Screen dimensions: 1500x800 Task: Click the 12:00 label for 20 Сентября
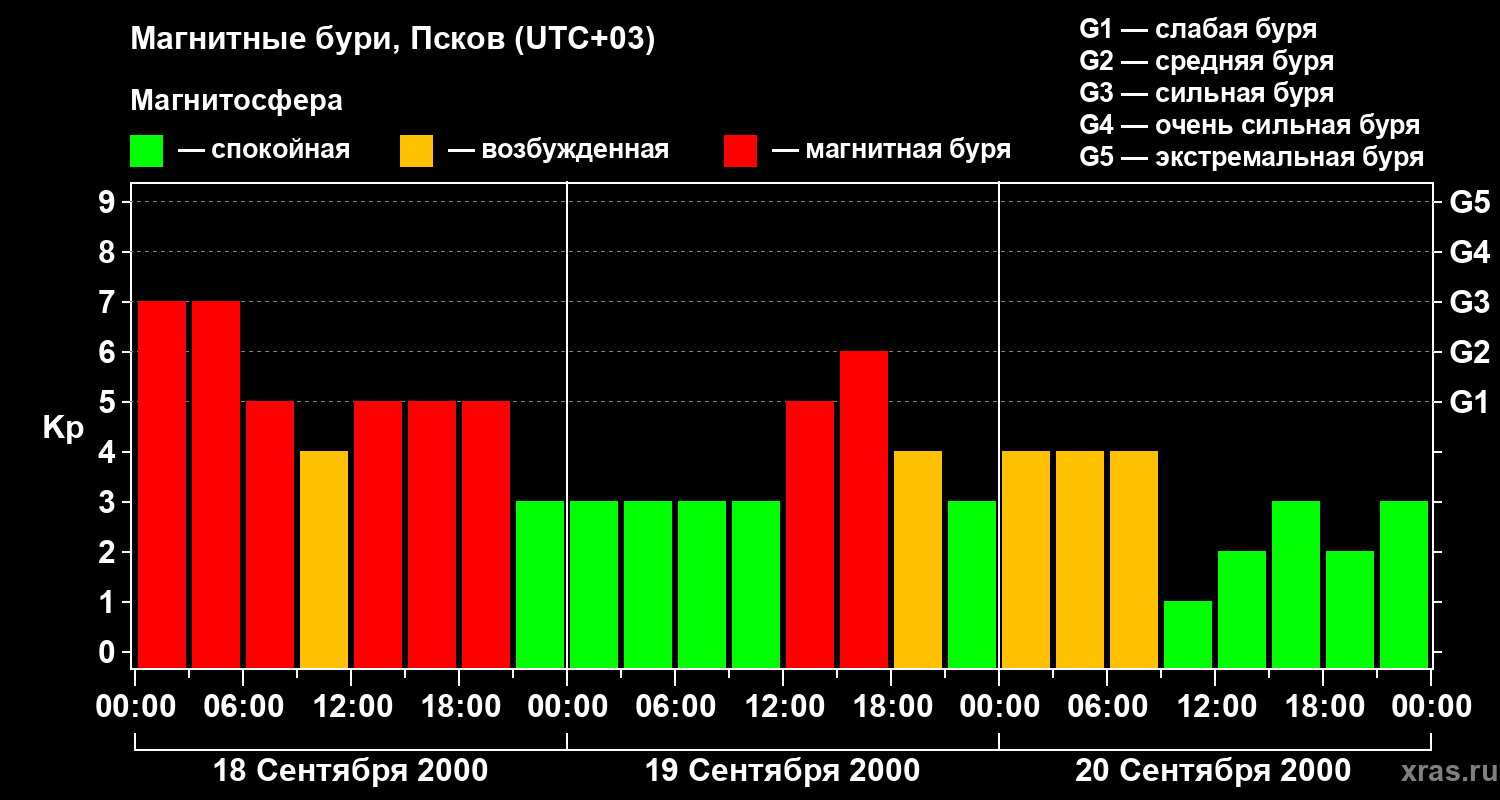click(x=1215, y=707)
